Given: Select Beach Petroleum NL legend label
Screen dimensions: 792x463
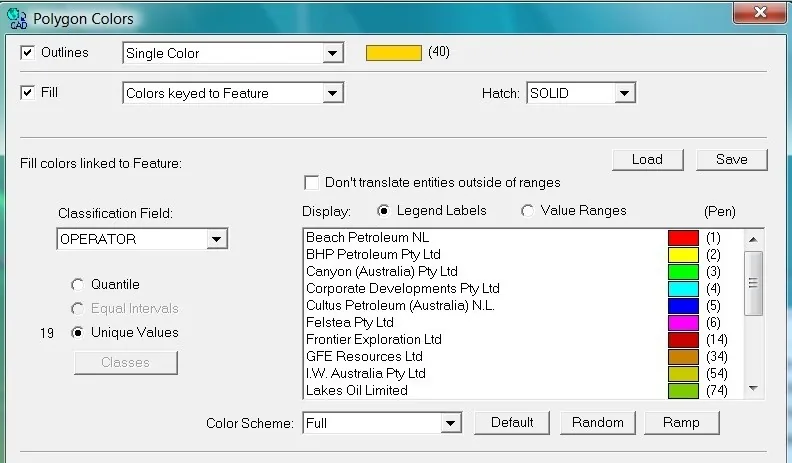Looking at the screenshot, I should 367,237.
